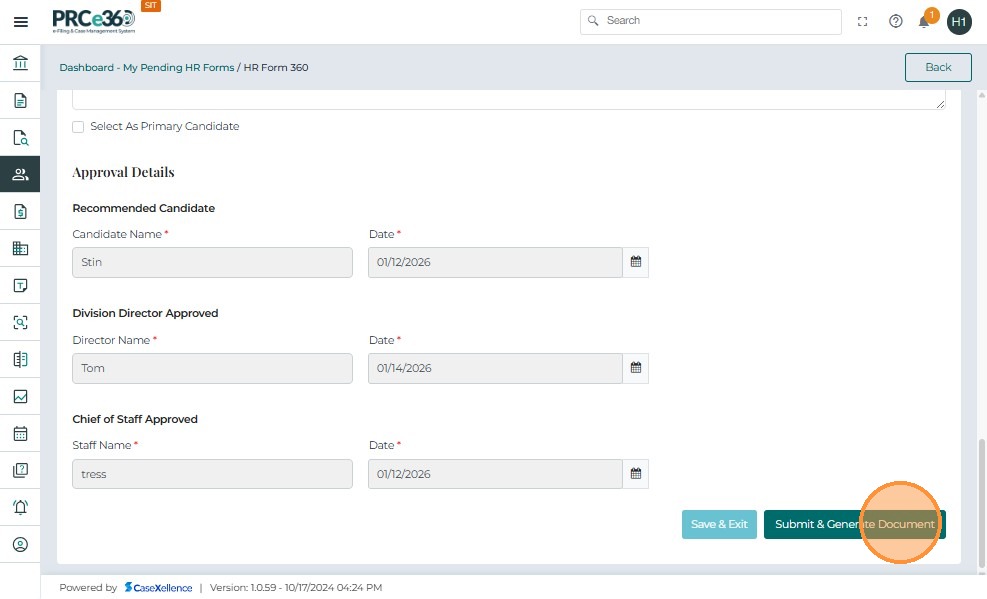987x599 pixels.
Task: Open Chief of Staff date picker
Action: pos(635,474)
